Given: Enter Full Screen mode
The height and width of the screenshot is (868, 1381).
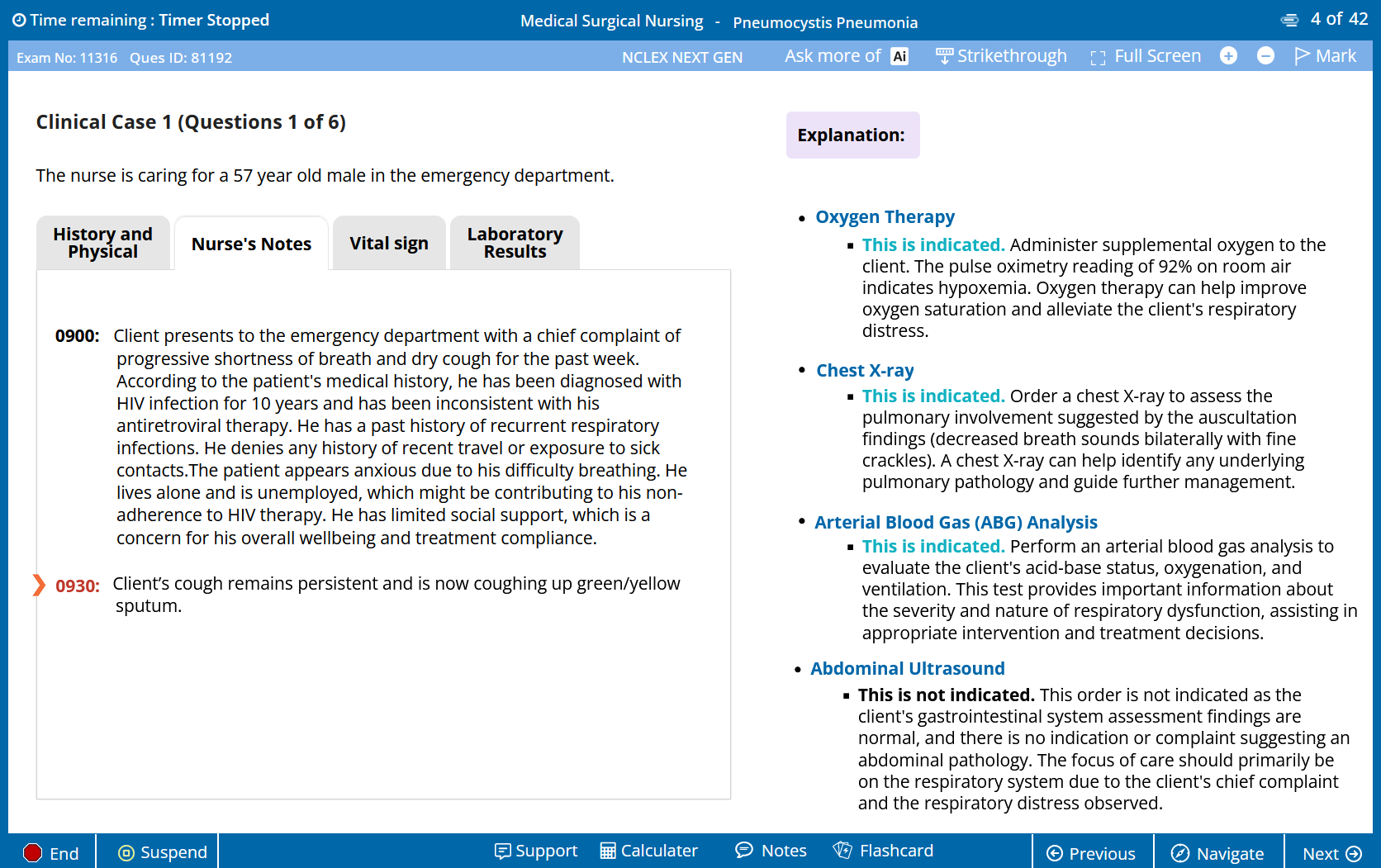Looking at the screenshot, I should tap(1146, 56).
